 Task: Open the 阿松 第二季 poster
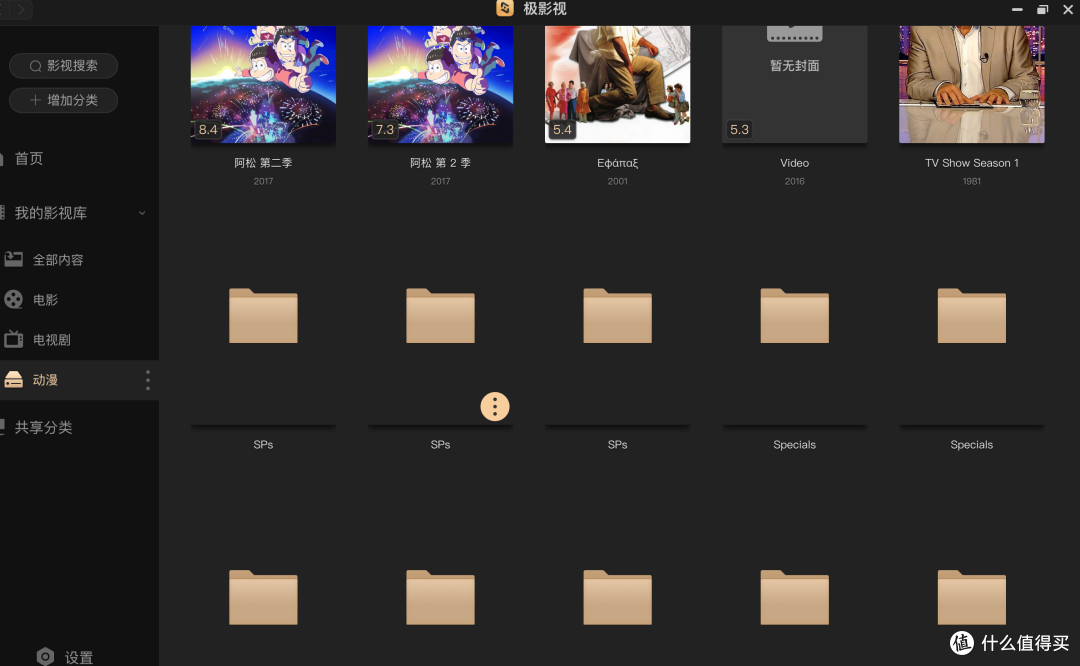point(263,84)
